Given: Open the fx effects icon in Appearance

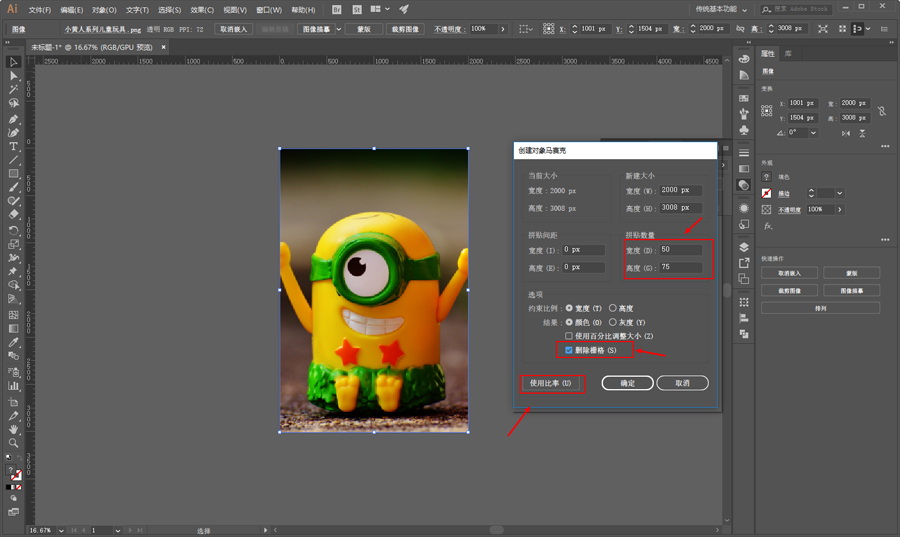Looking at the screenshot, I should 768,226.
